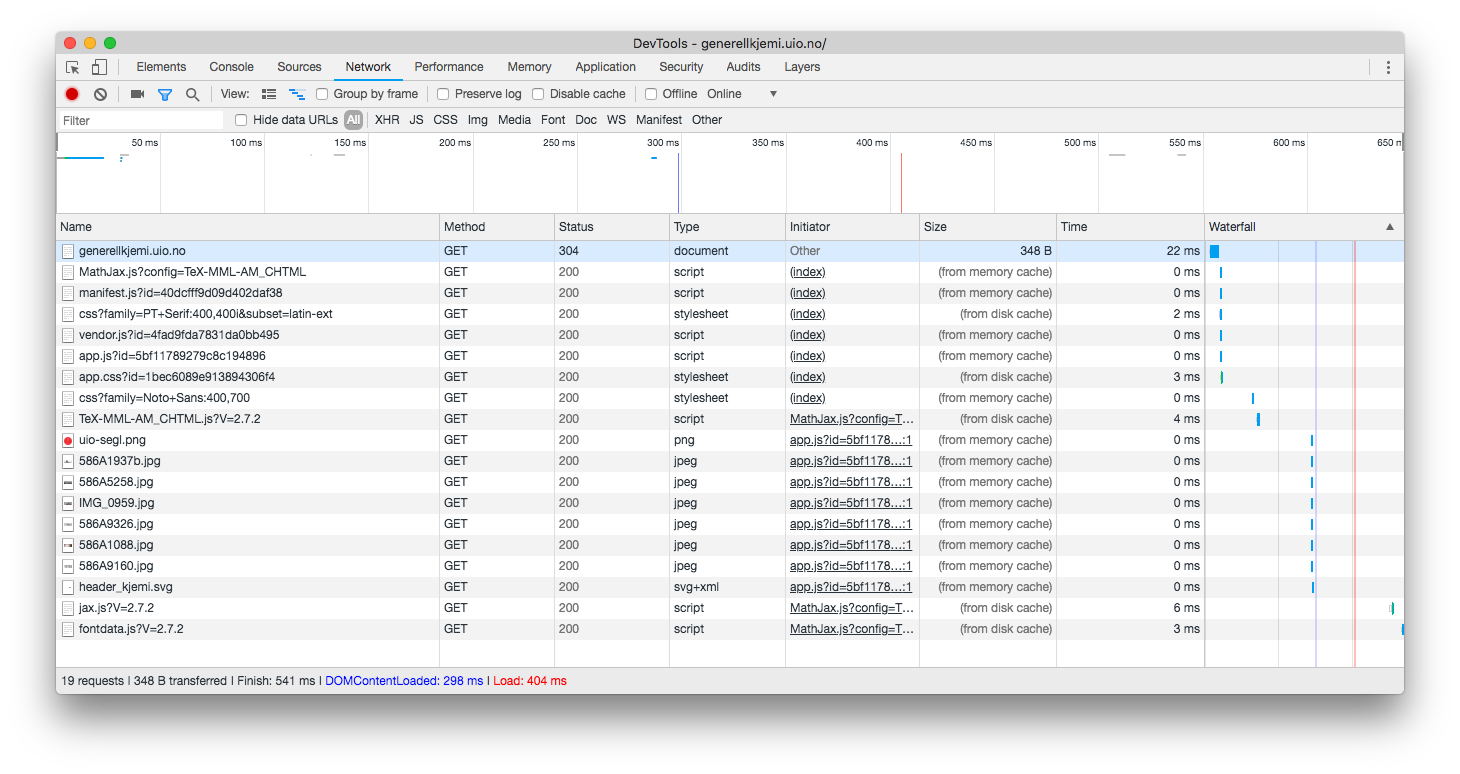Select the app.css request row

(730, 377)
